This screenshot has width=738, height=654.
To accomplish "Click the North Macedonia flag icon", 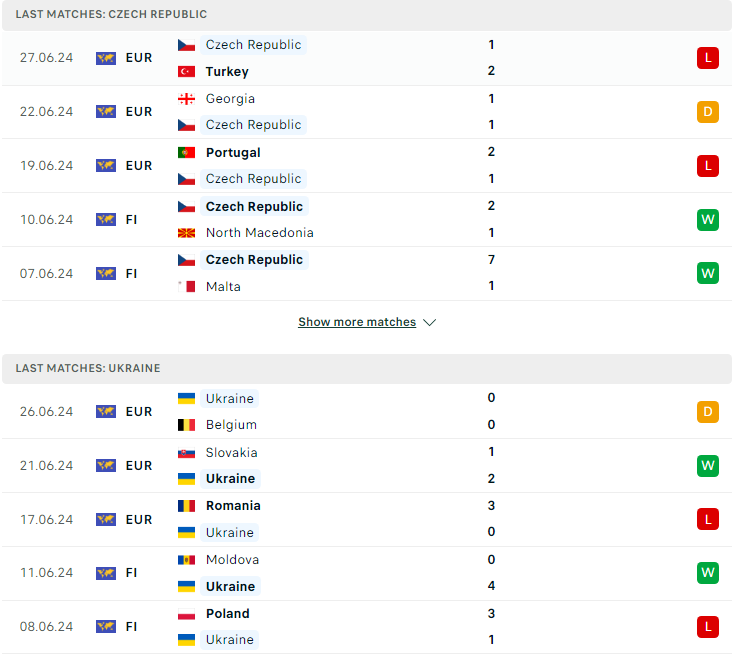I will pyautogui.click(x=186, y=233).
